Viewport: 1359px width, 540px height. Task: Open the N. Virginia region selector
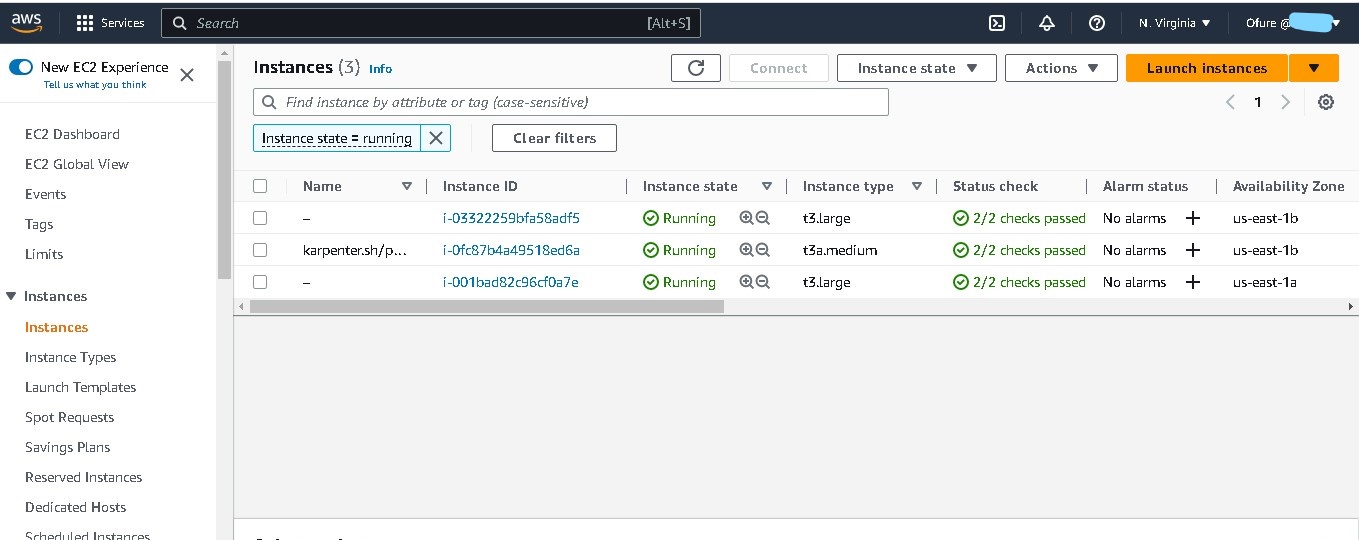pyautogui.click(x=1174, y=23)
